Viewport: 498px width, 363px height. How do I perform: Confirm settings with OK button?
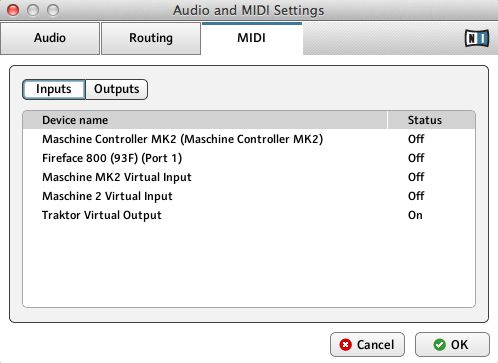point(452,345)
